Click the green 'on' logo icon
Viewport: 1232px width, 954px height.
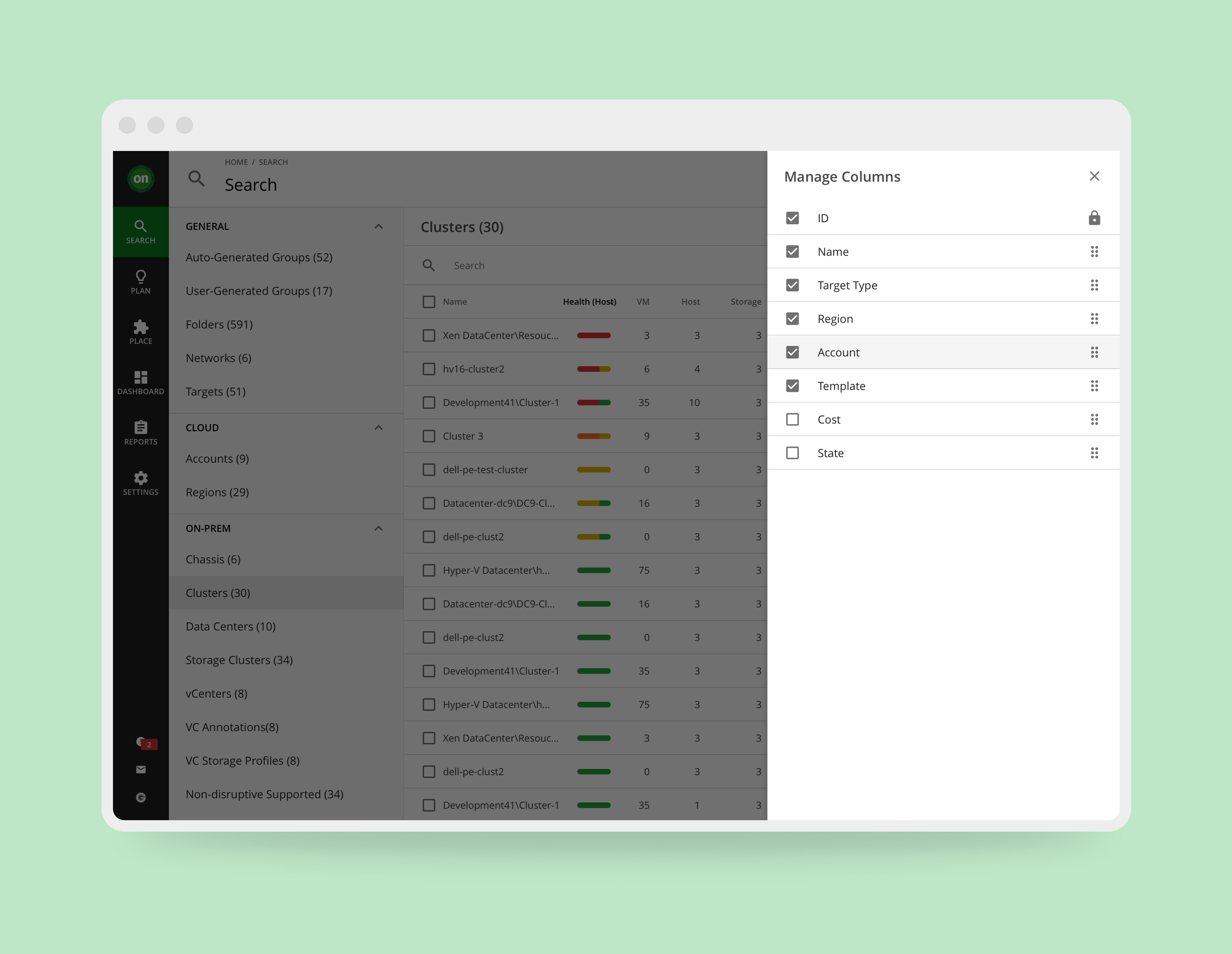[x=140, y=179]
